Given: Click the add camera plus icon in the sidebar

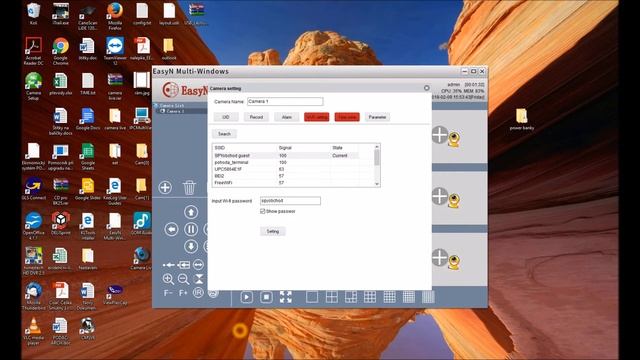Looking at the screenshot, I should 165,187.
